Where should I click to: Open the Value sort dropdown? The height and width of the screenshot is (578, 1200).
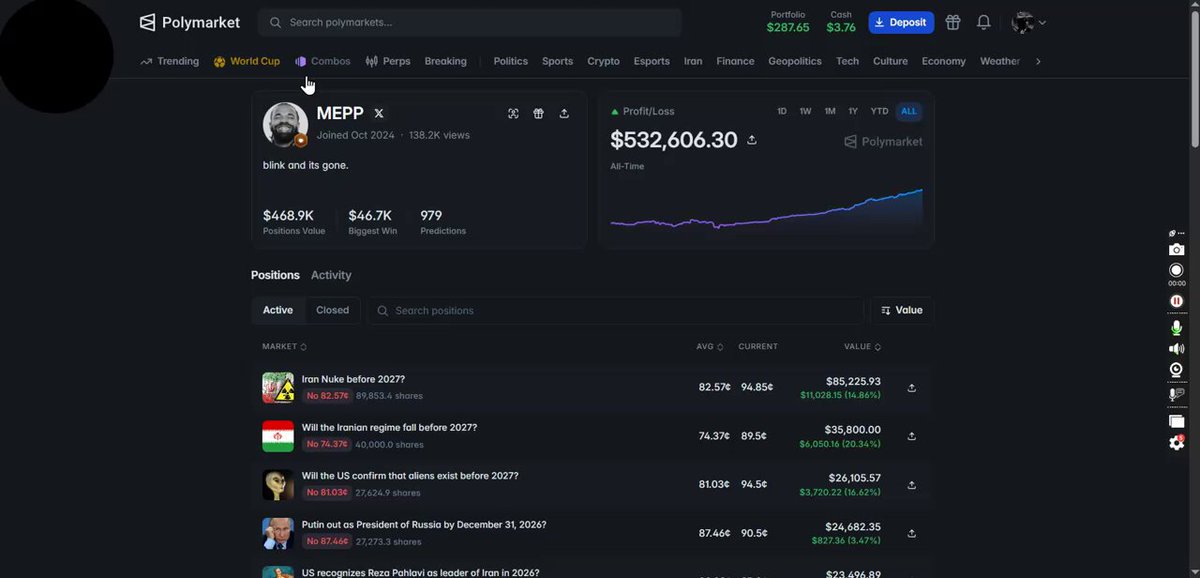pos(902,310)
